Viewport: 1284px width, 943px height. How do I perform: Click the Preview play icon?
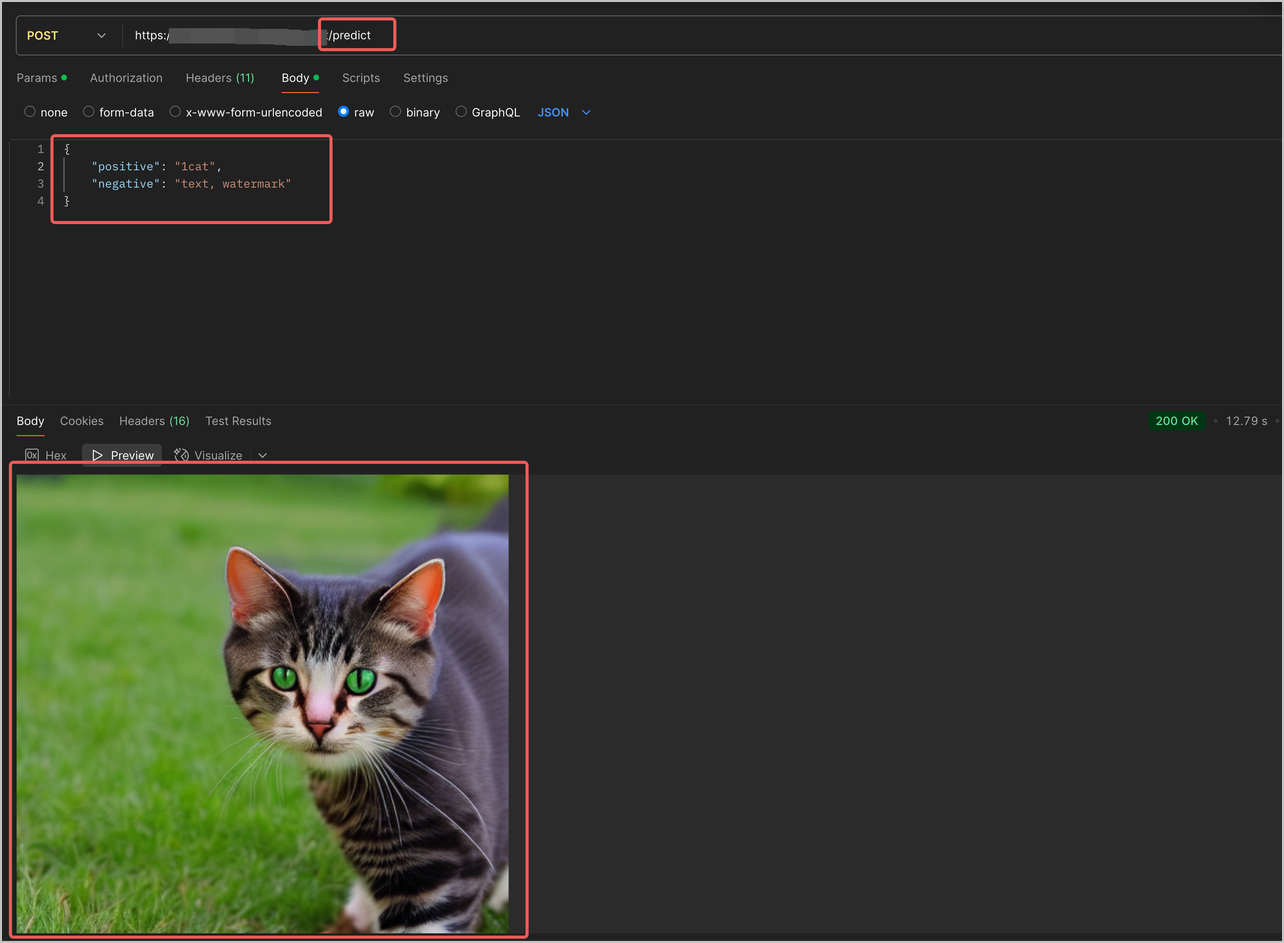pyautogui.click(x=97, y=455)
